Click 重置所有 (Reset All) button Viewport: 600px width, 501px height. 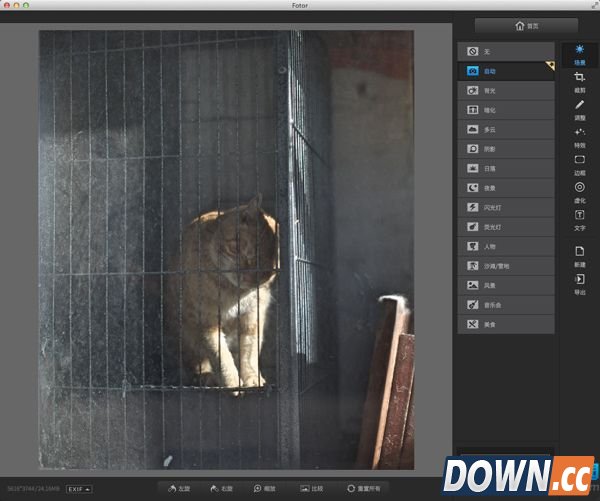[364, 489]
